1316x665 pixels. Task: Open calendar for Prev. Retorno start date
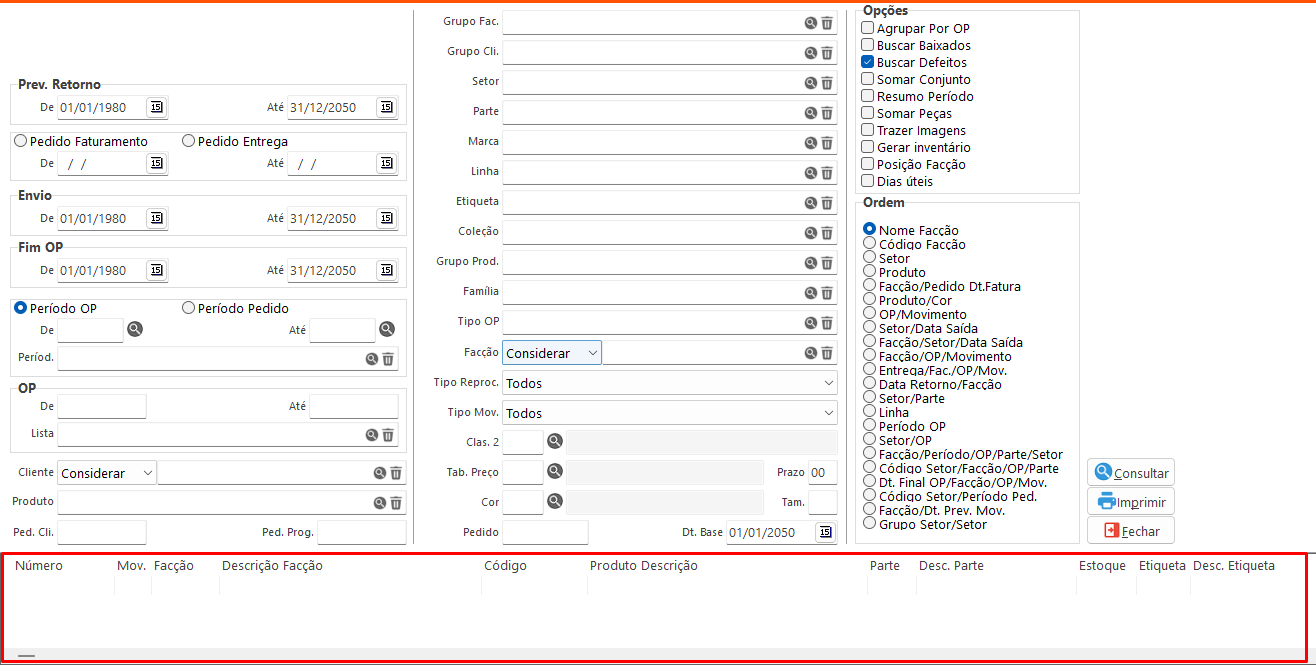(156, 107)
